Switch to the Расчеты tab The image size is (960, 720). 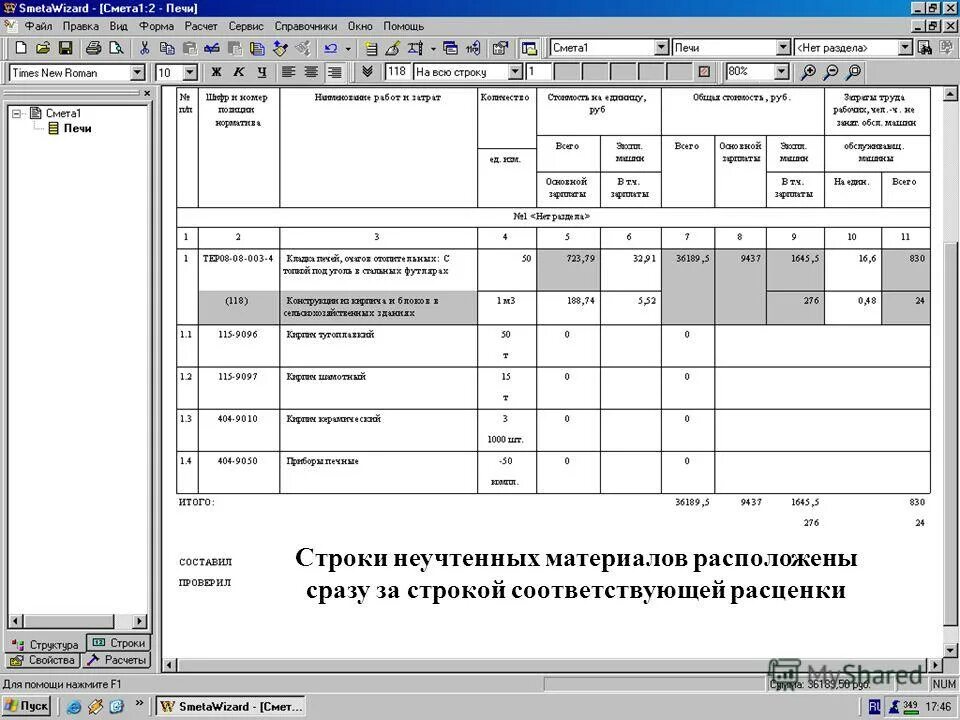(x=116, y=660)
